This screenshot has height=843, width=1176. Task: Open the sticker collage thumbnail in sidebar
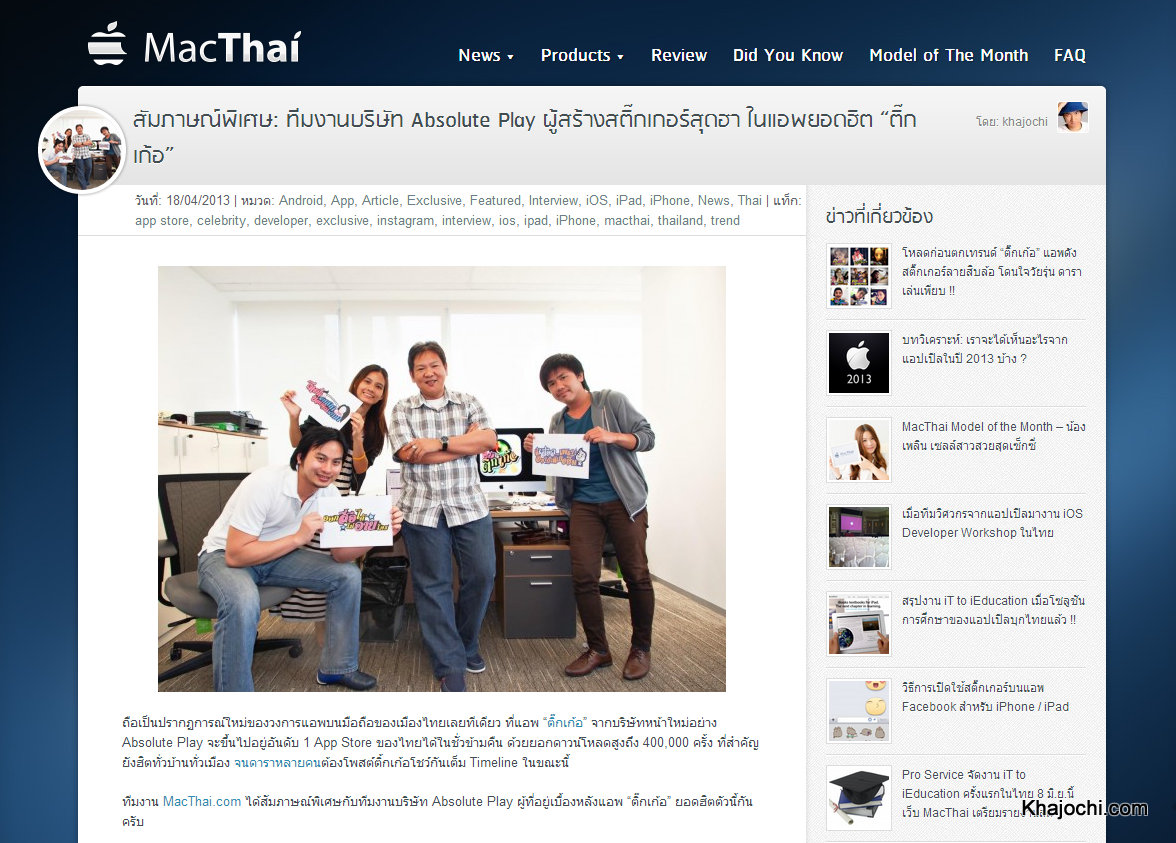point(859,276)
